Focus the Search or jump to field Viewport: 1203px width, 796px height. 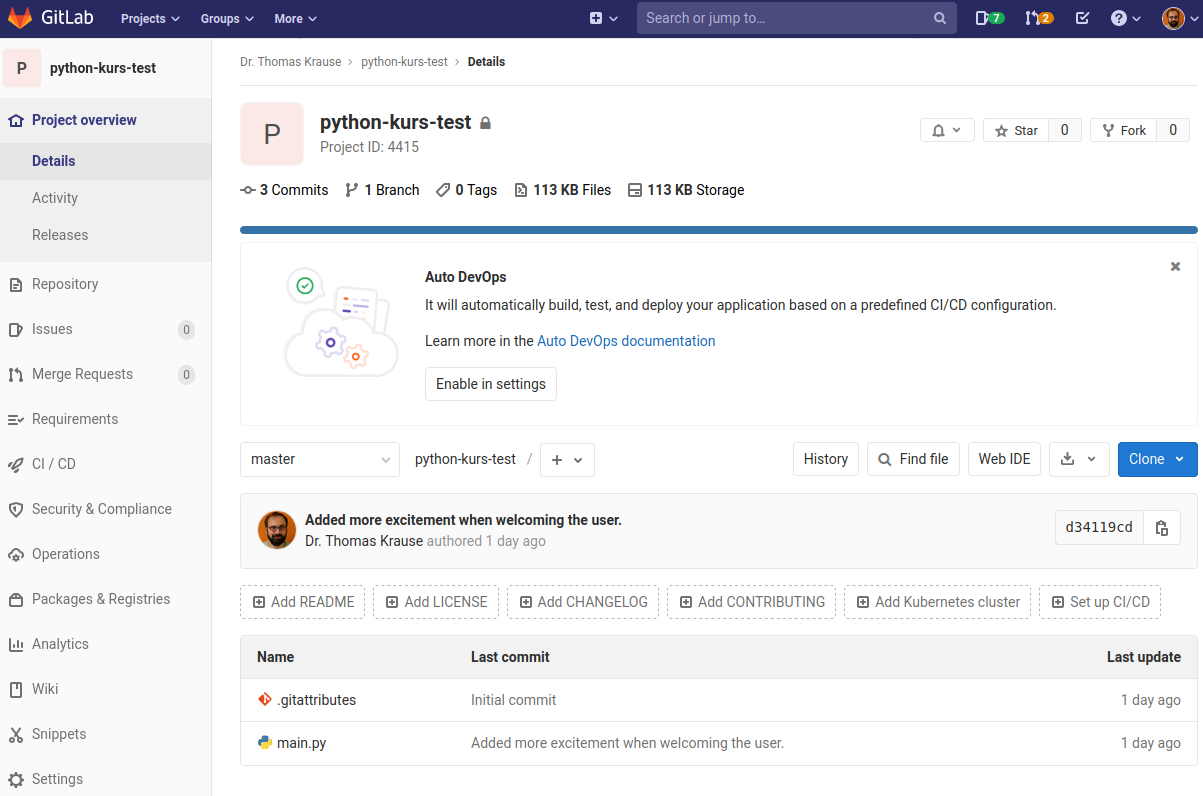[795, 18]
